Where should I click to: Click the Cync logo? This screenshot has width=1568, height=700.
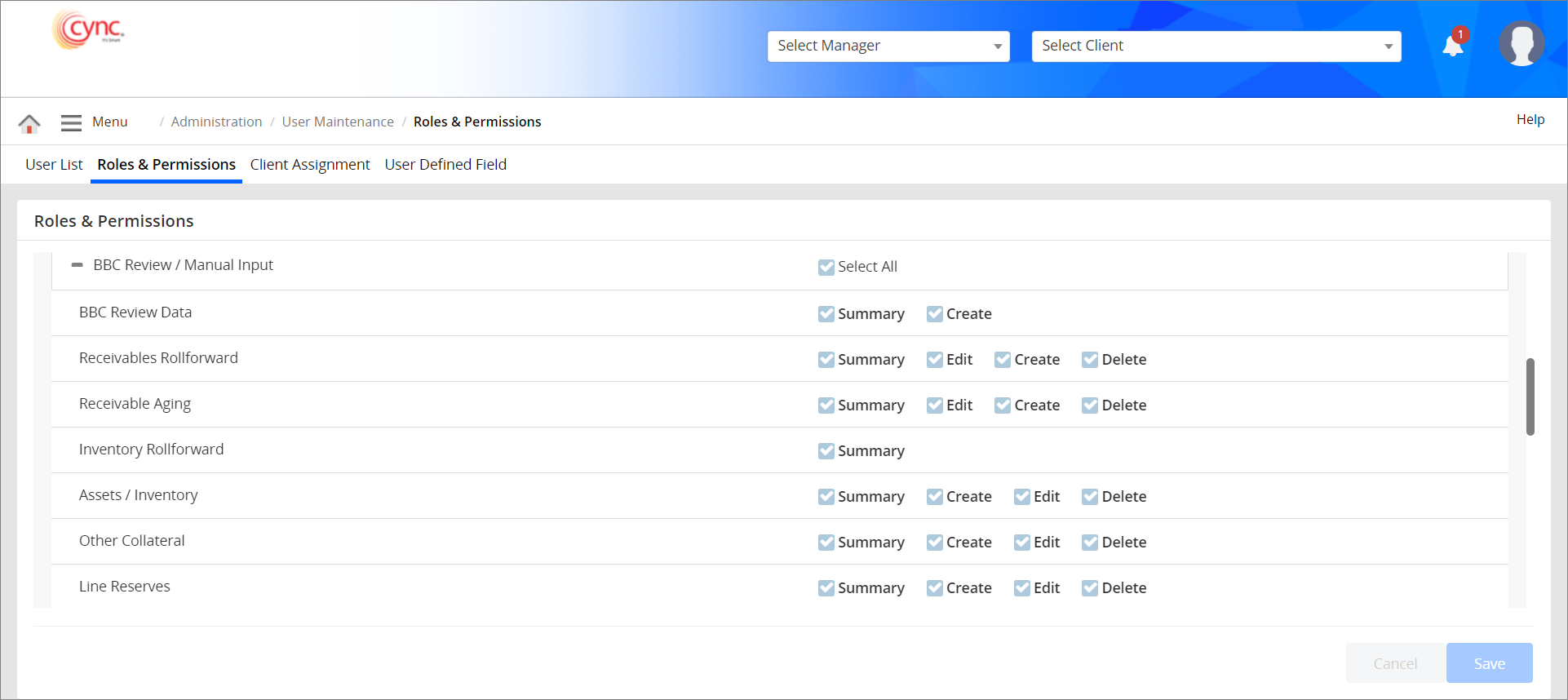(x=89, y=30)
